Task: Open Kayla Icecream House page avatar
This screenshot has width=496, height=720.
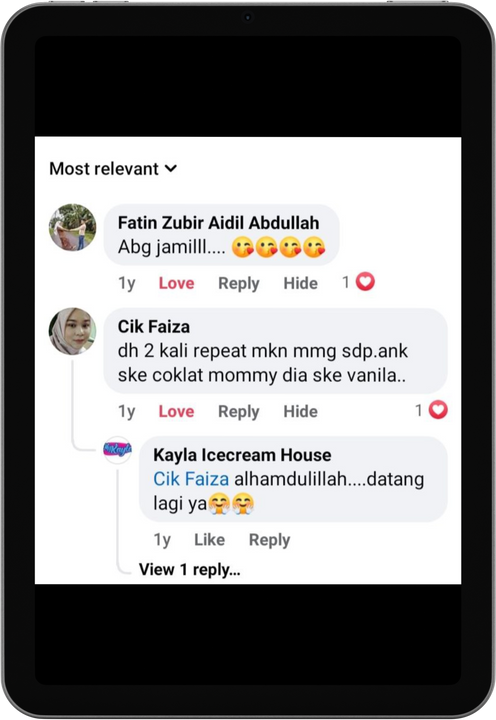Action: tap(118, 450)
